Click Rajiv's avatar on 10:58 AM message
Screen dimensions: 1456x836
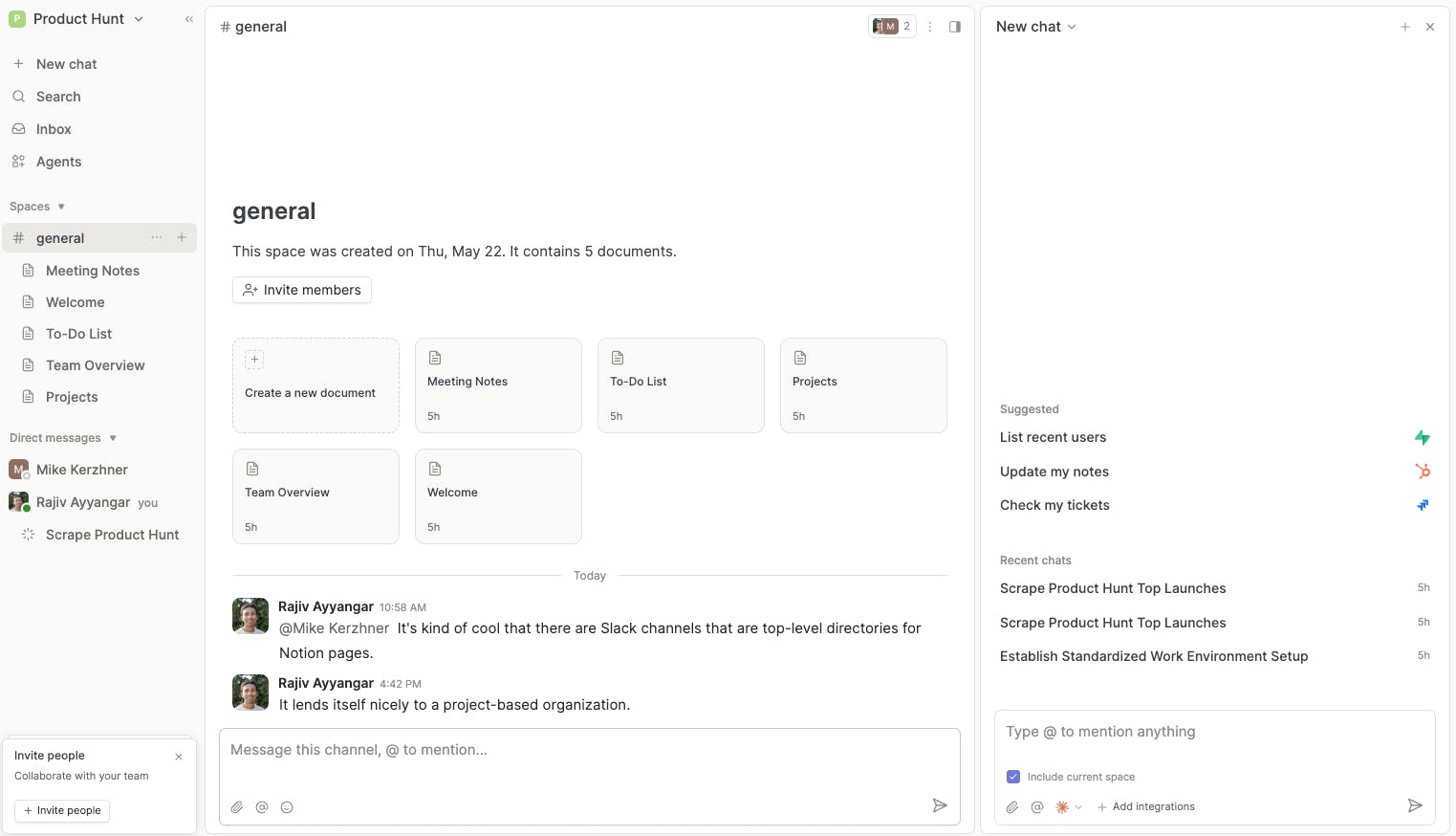click(x=250, y=616)
